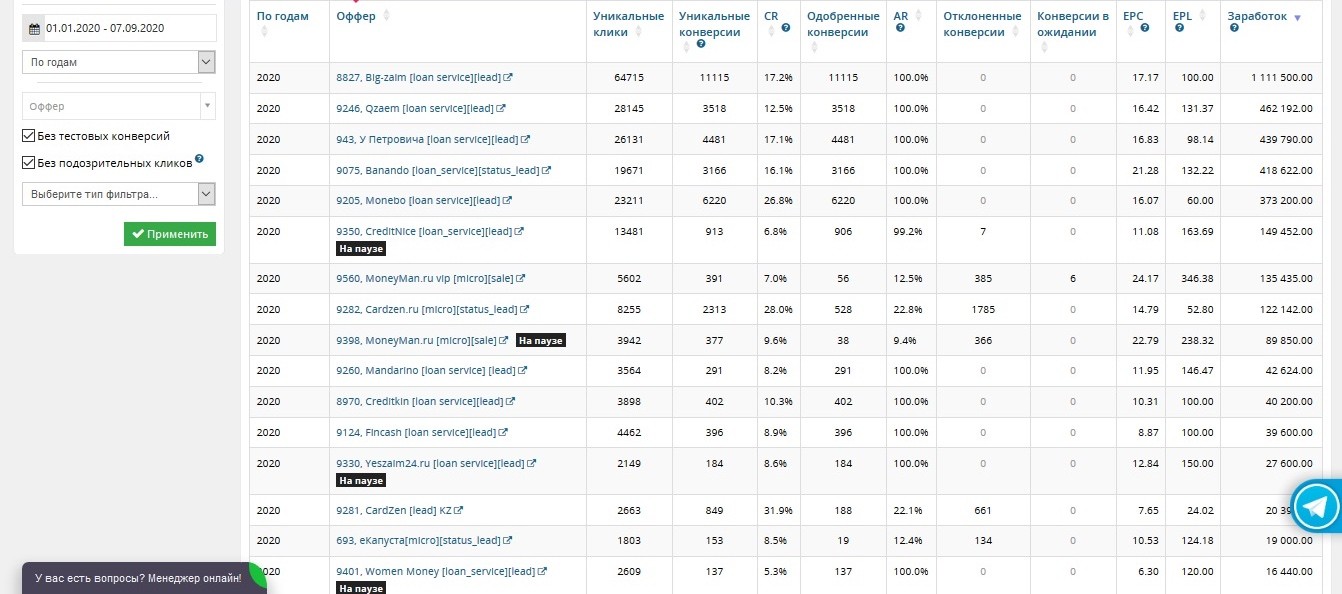Screen dimensions: 1342x594
Task: Click the Telegram chat icon
Action: pyautogui.click(x=1317, y=504)
